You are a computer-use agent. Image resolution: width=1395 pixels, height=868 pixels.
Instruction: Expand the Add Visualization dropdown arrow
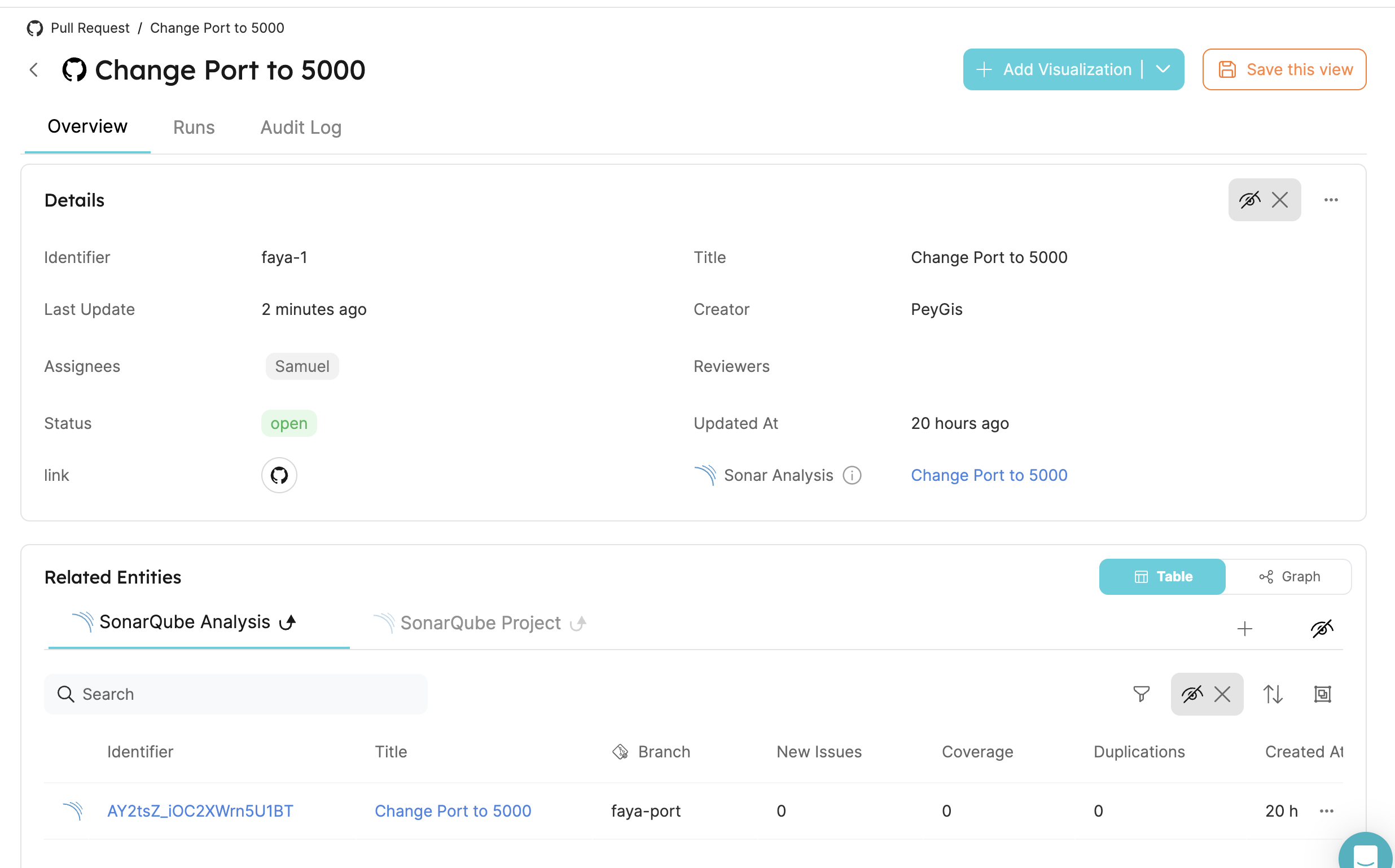(1162, 69)
